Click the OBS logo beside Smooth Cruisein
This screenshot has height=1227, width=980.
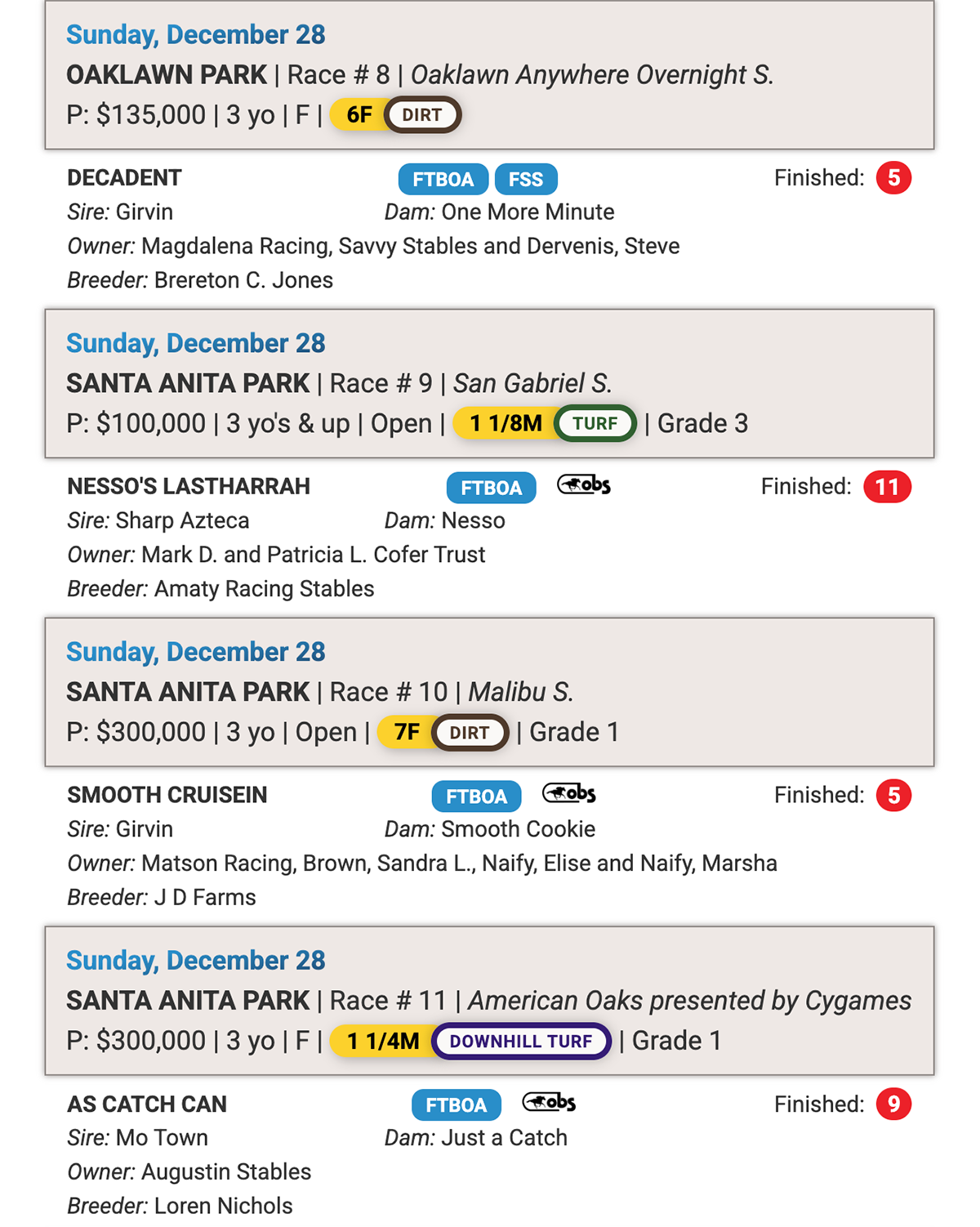click(x=569, y=794)
